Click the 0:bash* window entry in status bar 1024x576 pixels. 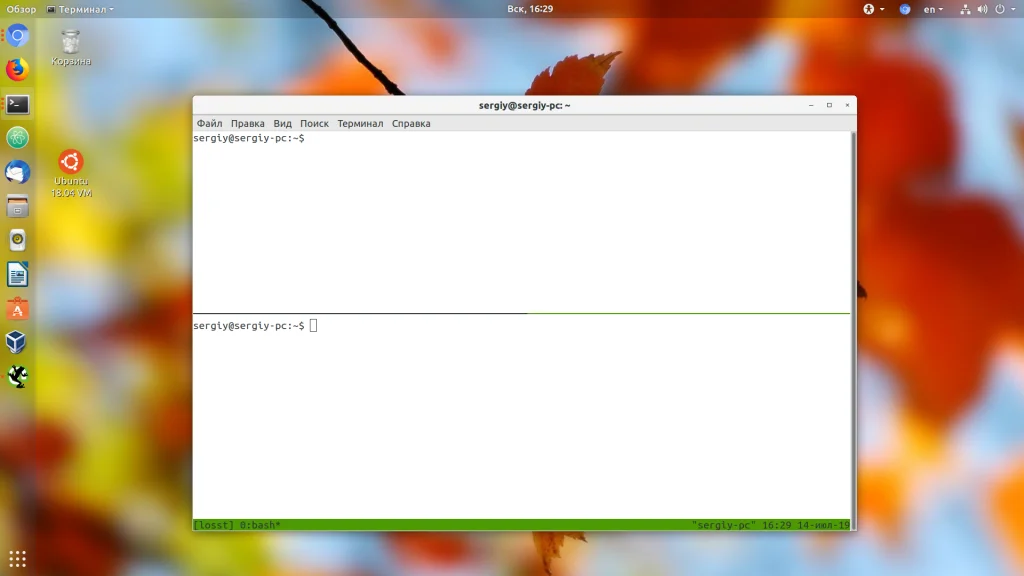(x=260, y=525)
